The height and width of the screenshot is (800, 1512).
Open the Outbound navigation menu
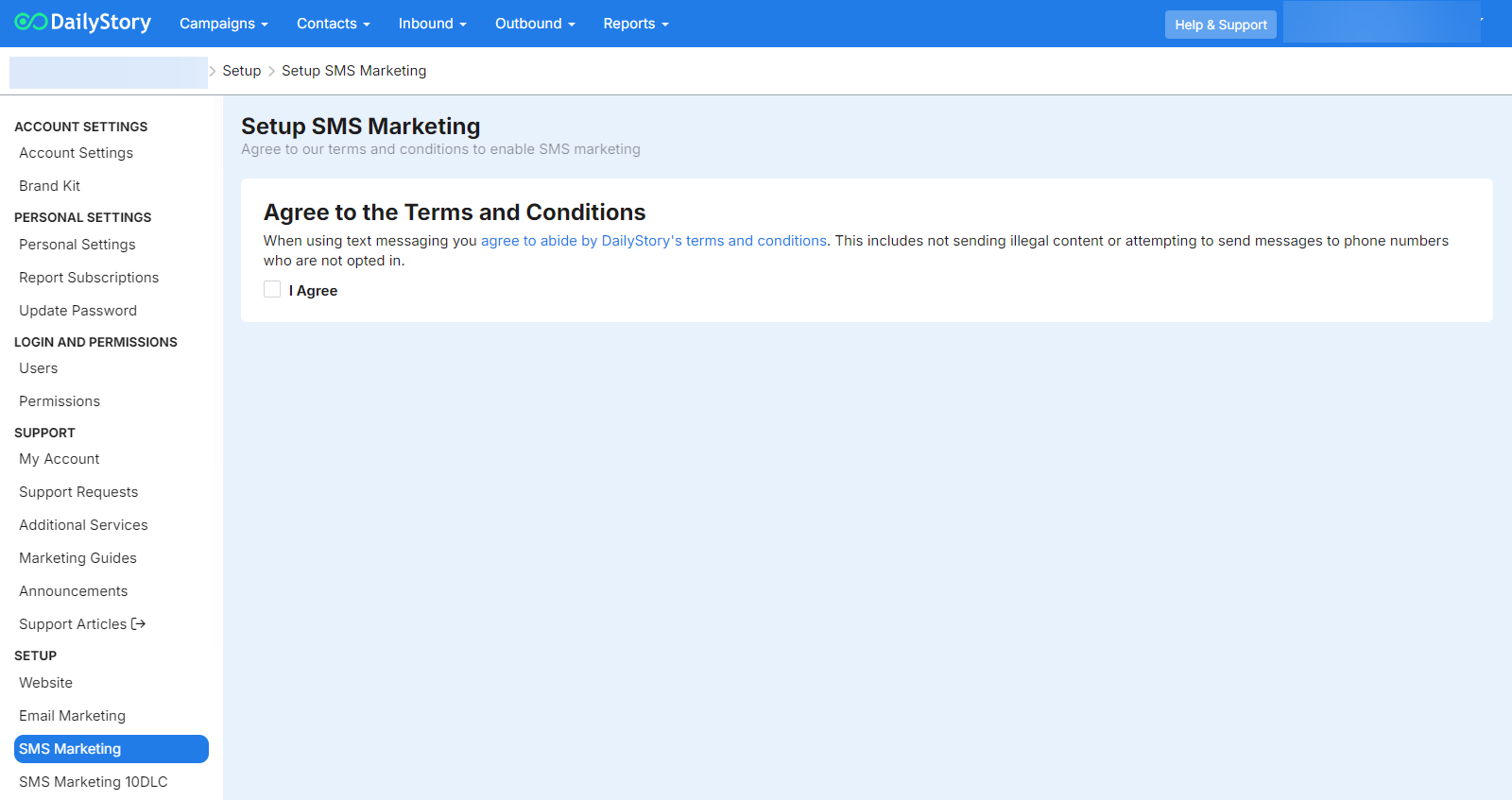pos(535,24)
